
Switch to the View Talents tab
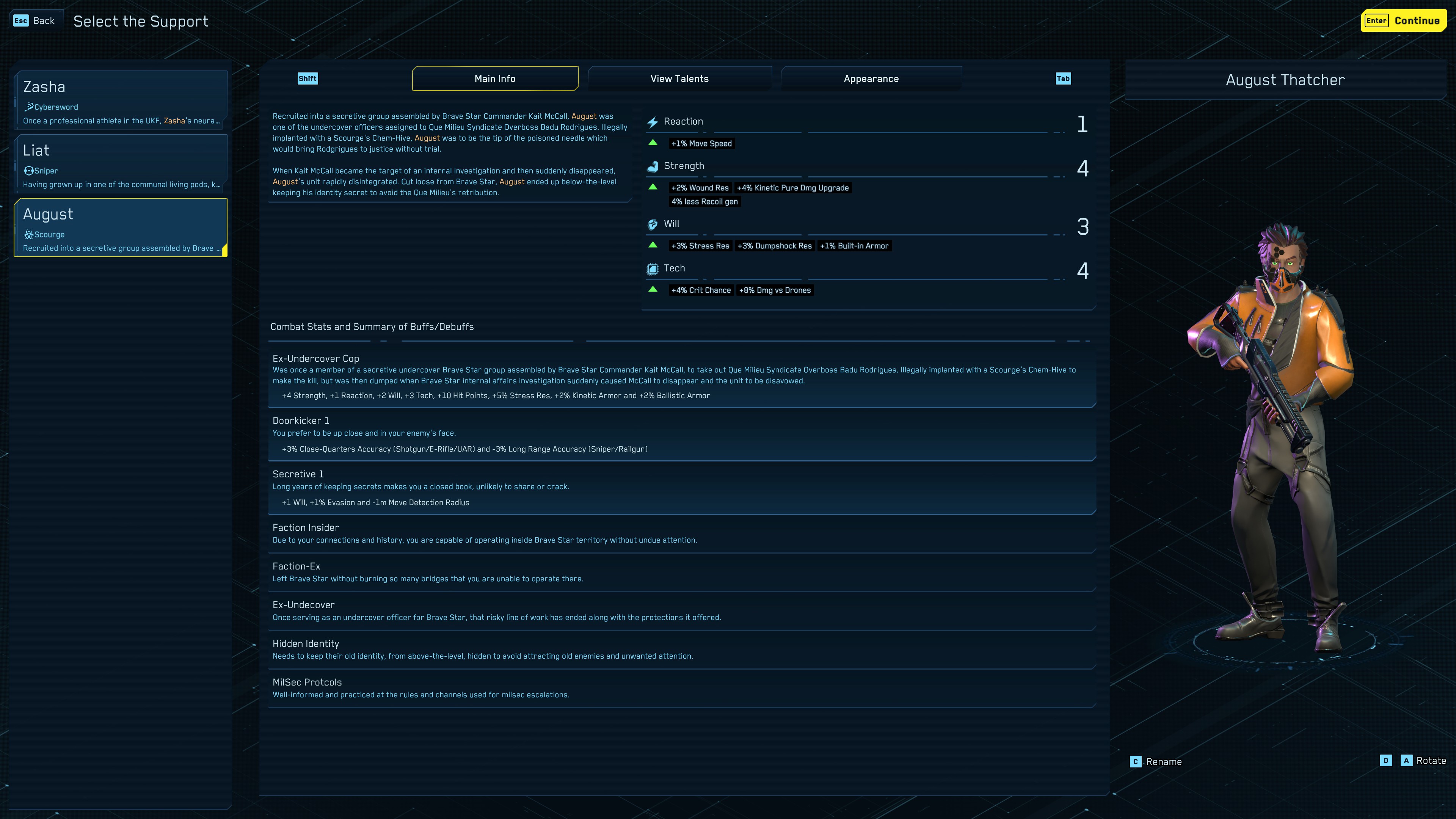pos(679,78)
